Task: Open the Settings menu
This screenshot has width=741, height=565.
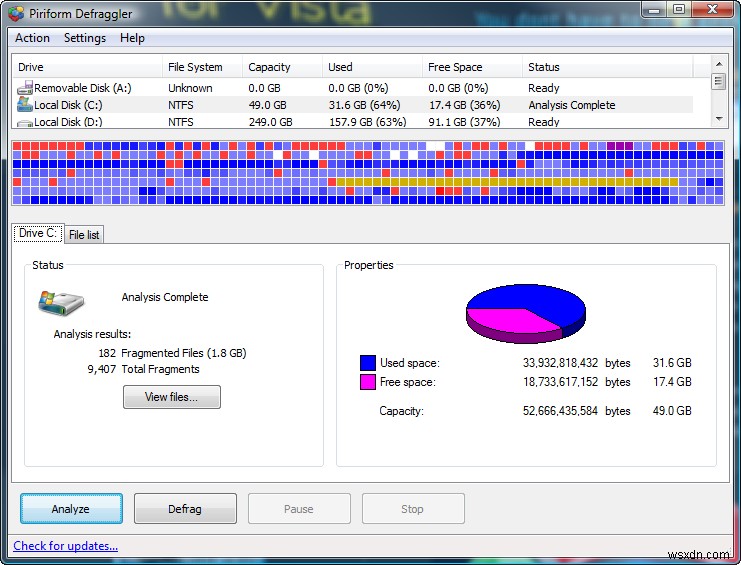Action: [85, 38]
